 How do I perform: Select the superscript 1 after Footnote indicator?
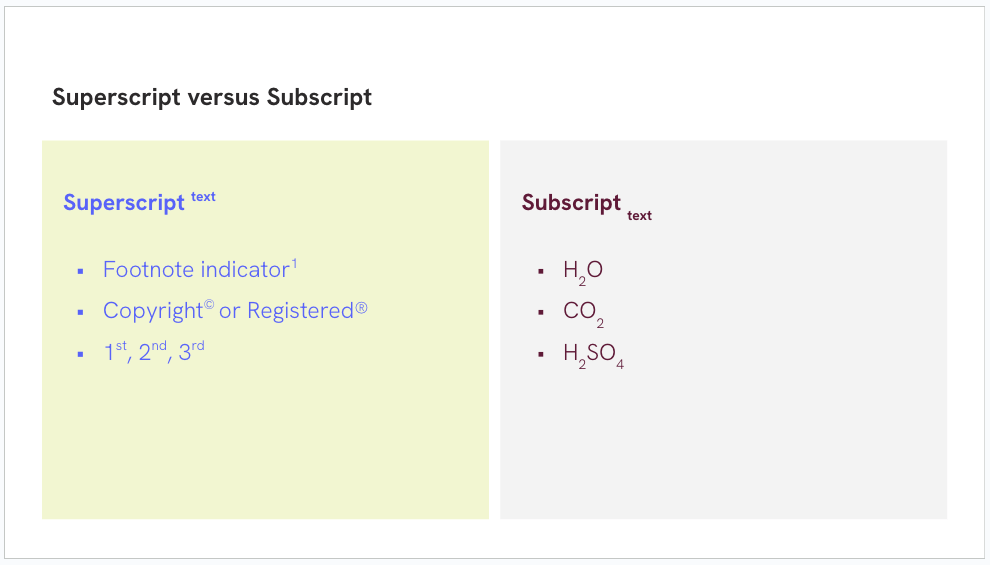coord(294,263)
